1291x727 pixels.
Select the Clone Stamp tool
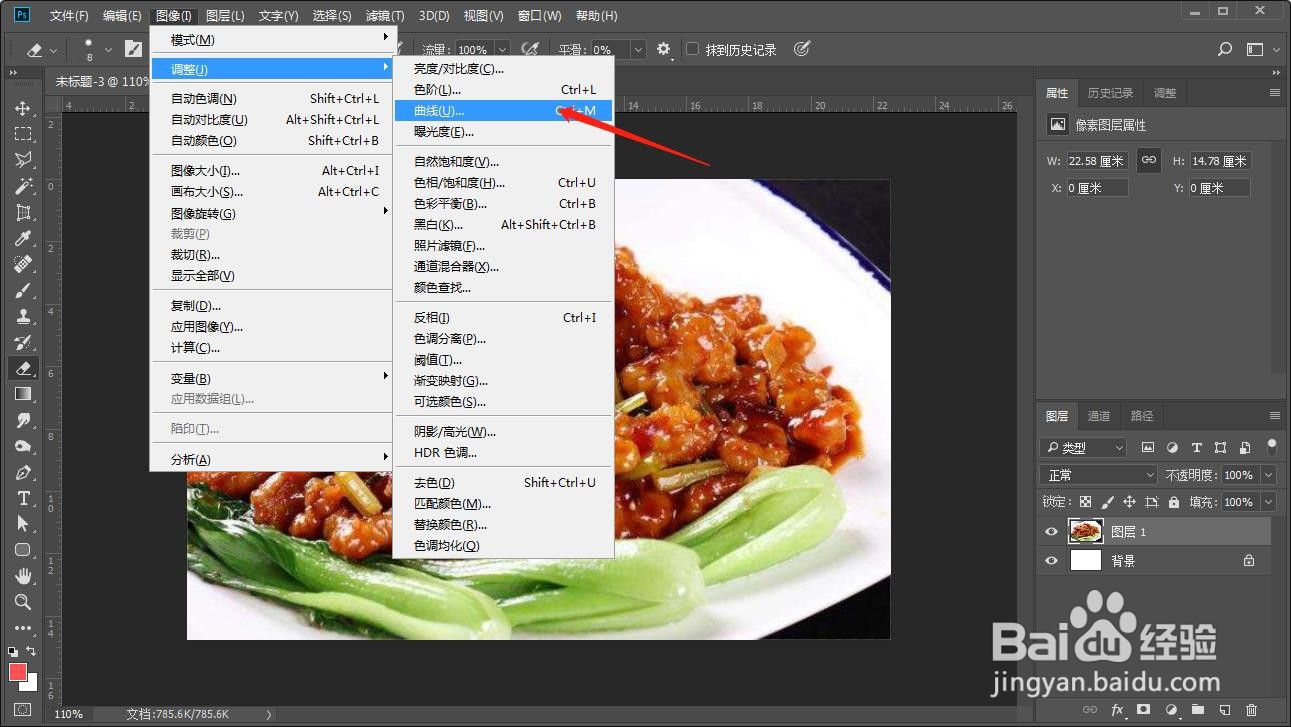point(24,317)
